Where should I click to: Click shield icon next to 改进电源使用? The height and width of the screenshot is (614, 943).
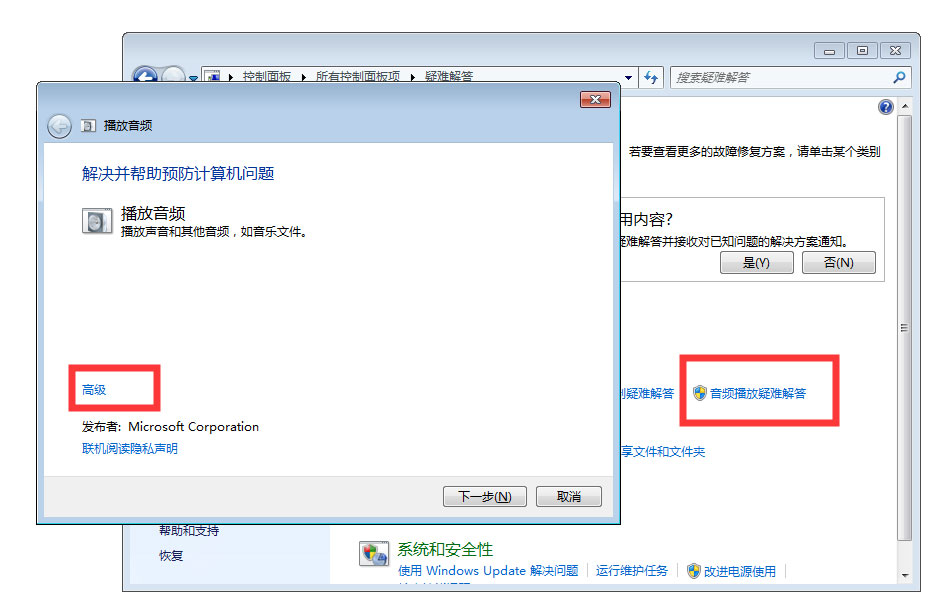click(693, 571)
